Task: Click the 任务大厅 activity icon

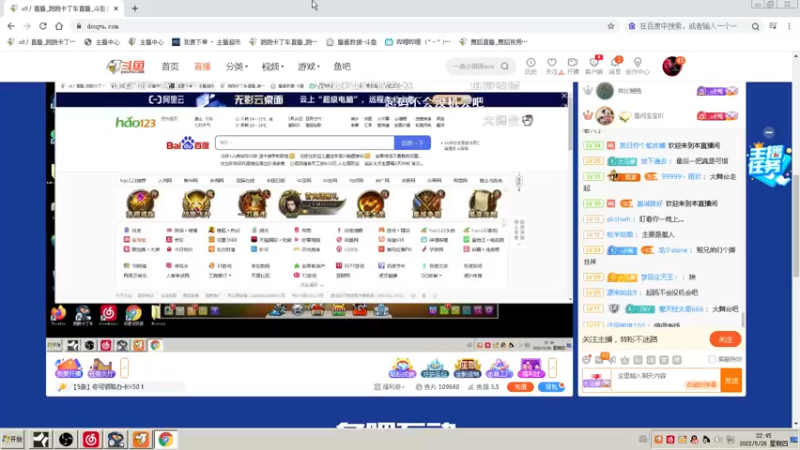Action: pyautogui.click(x=101, y=368)
